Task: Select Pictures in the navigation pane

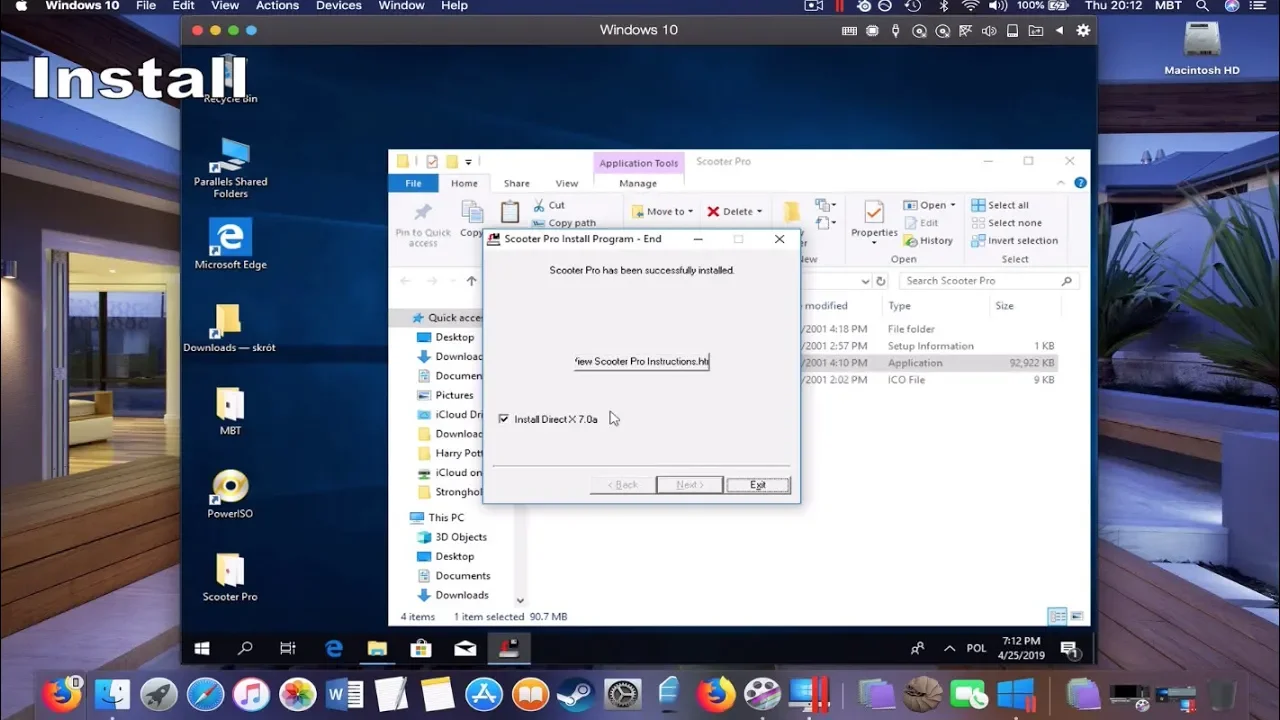Action: click(x=454, y=395)
